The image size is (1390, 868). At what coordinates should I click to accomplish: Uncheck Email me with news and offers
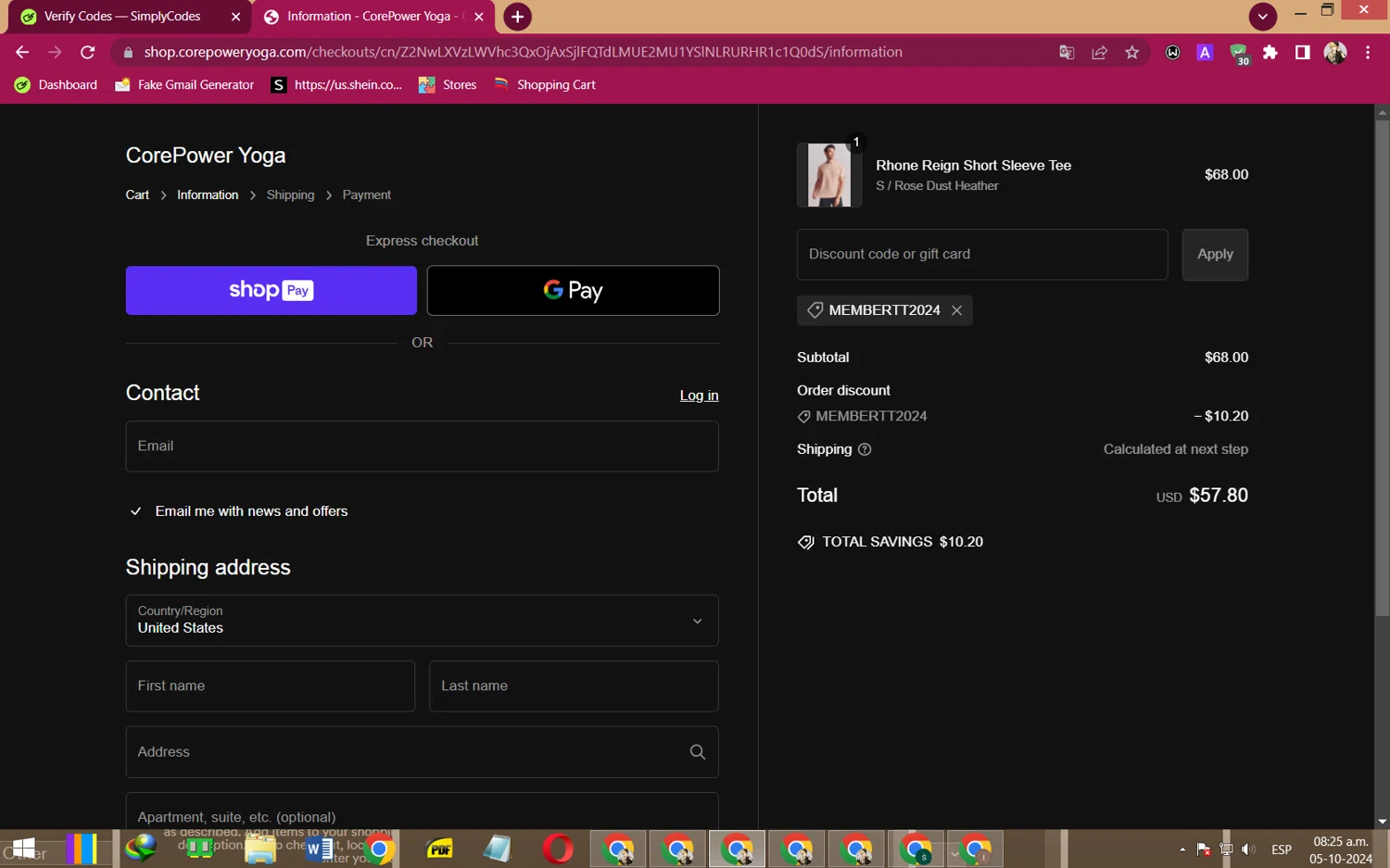[x=136, y=511]
